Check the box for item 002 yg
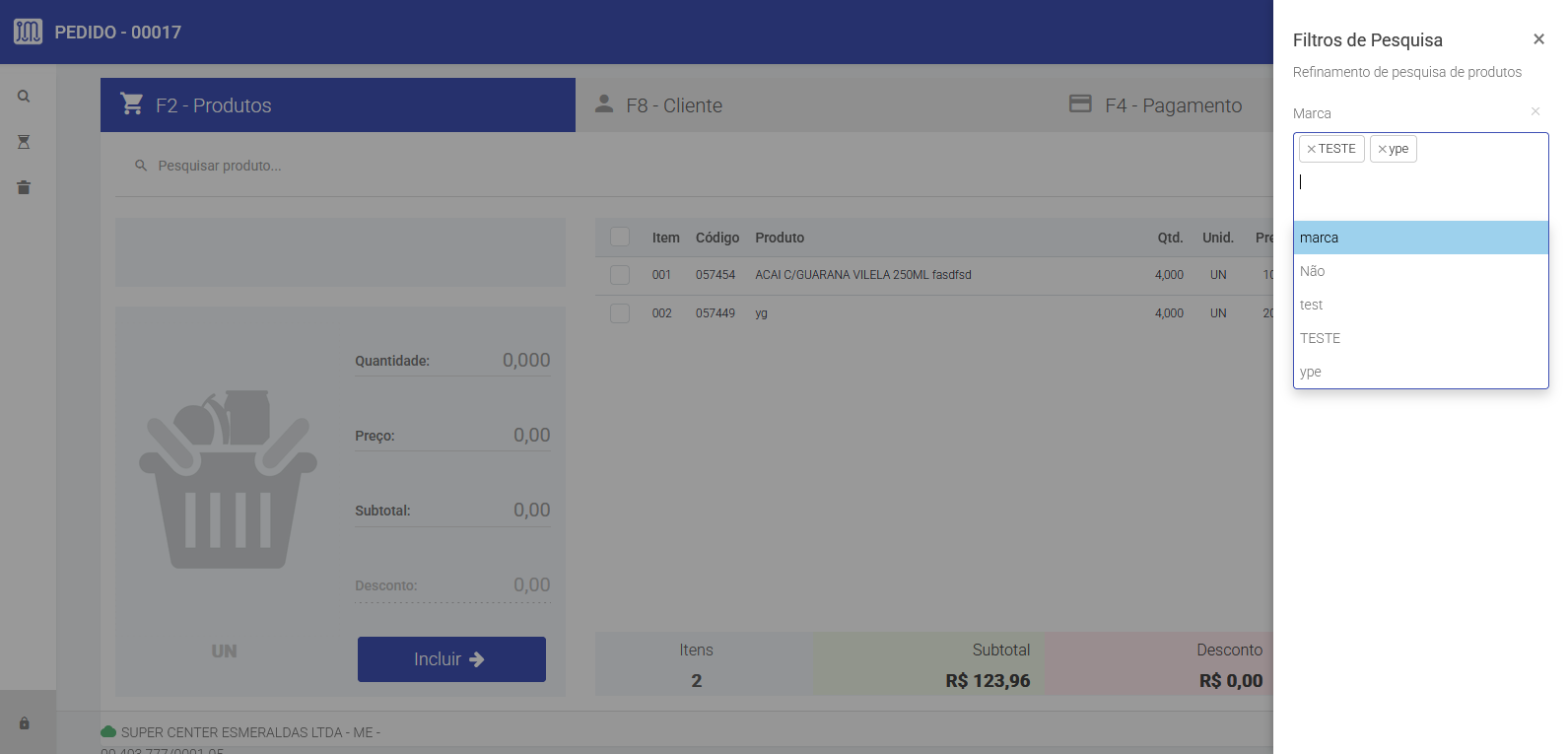1568x754 pixels. (620, 313)
